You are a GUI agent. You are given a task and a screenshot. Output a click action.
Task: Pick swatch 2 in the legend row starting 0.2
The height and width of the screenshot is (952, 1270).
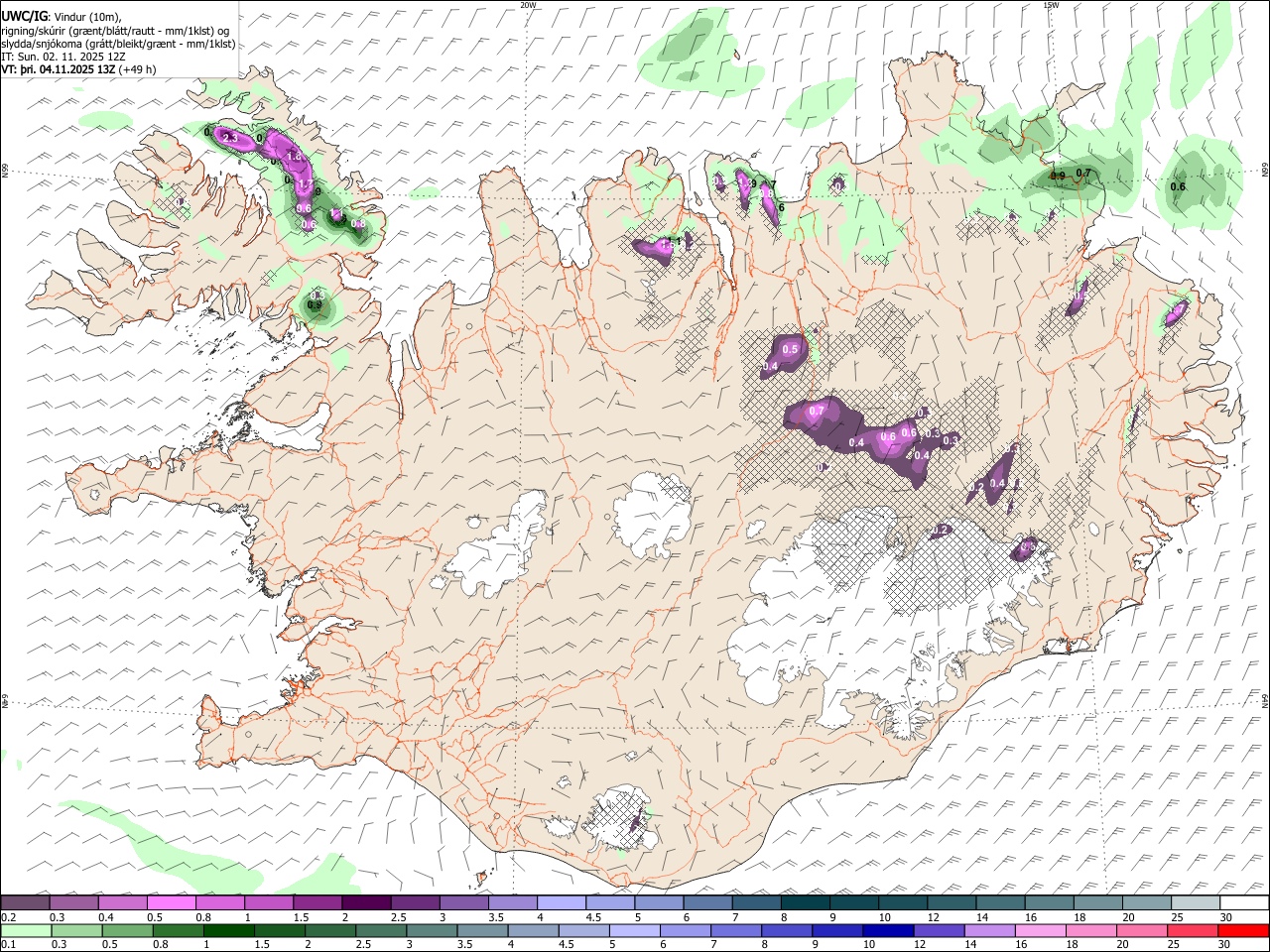[x=366, y=902]
